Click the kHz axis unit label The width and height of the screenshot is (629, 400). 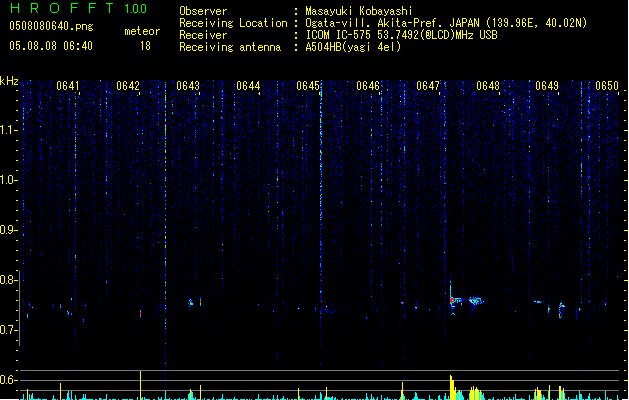click(9, 81)
